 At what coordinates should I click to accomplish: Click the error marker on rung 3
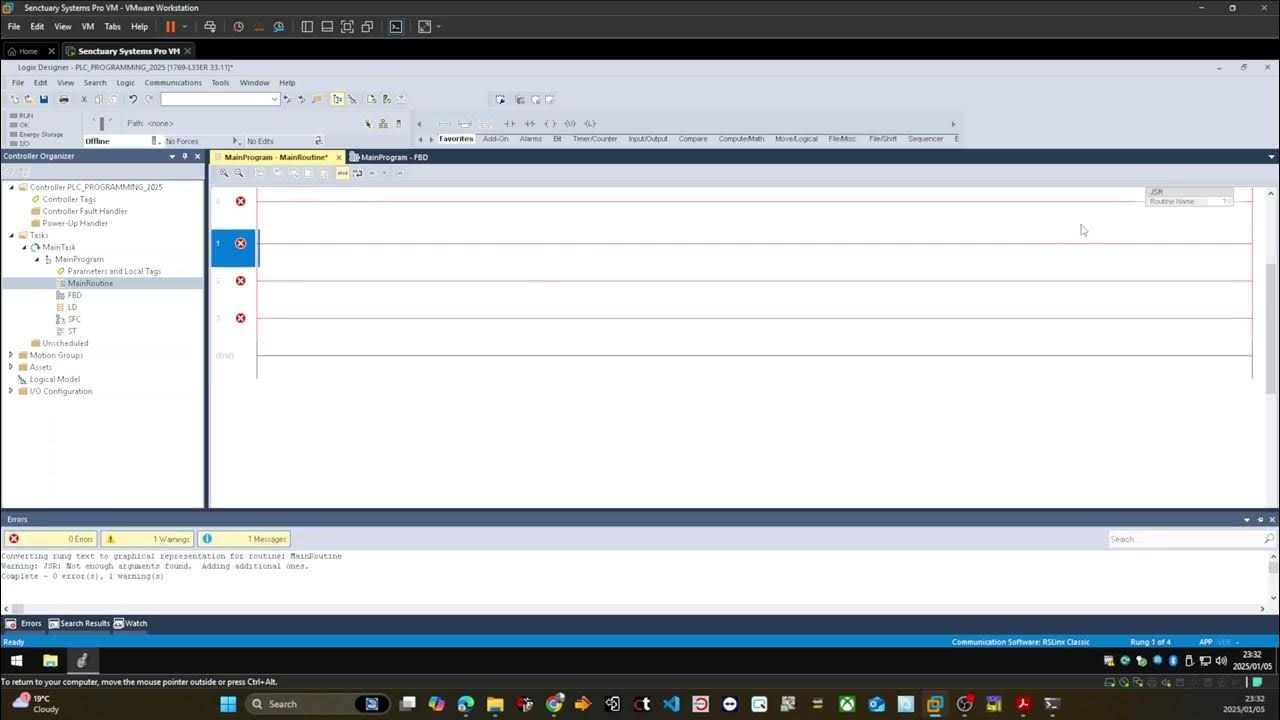coord(240,318)
